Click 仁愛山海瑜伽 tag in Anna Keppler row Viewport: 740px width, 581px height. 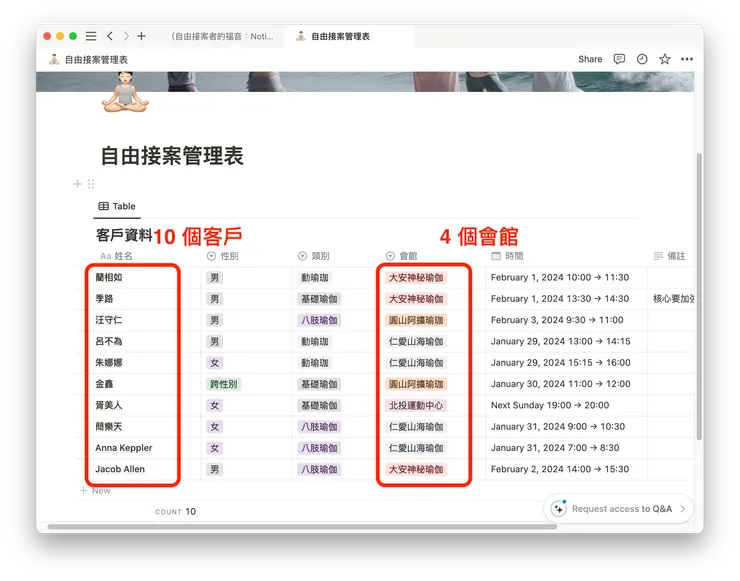416,448
